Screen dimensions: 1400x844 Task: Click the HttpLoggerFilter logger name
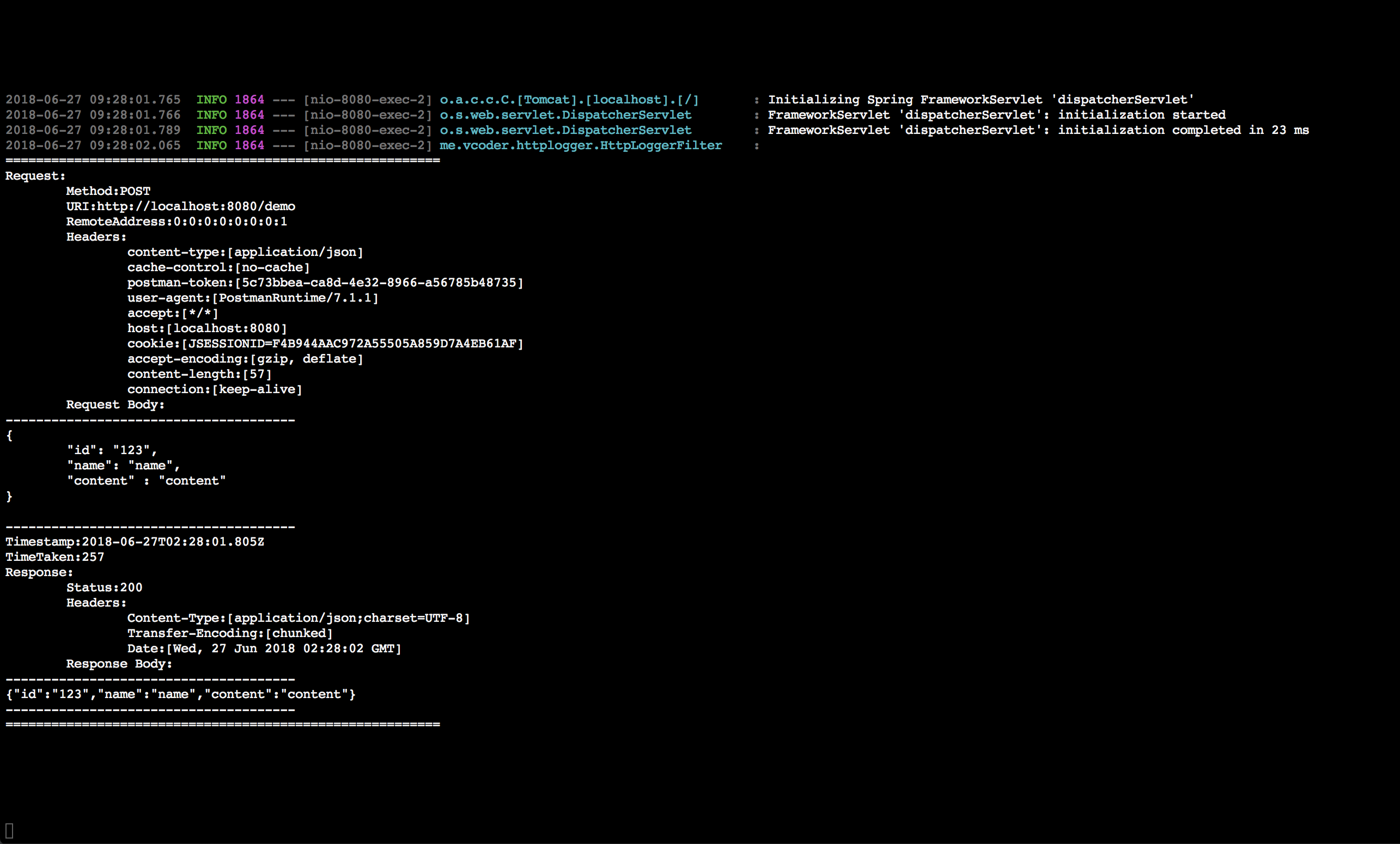pos(580,145)
